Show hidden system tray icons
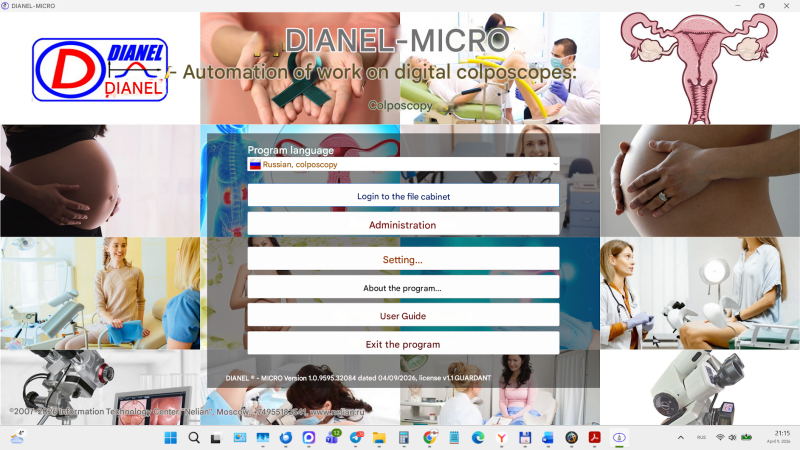 coord(681,438)
